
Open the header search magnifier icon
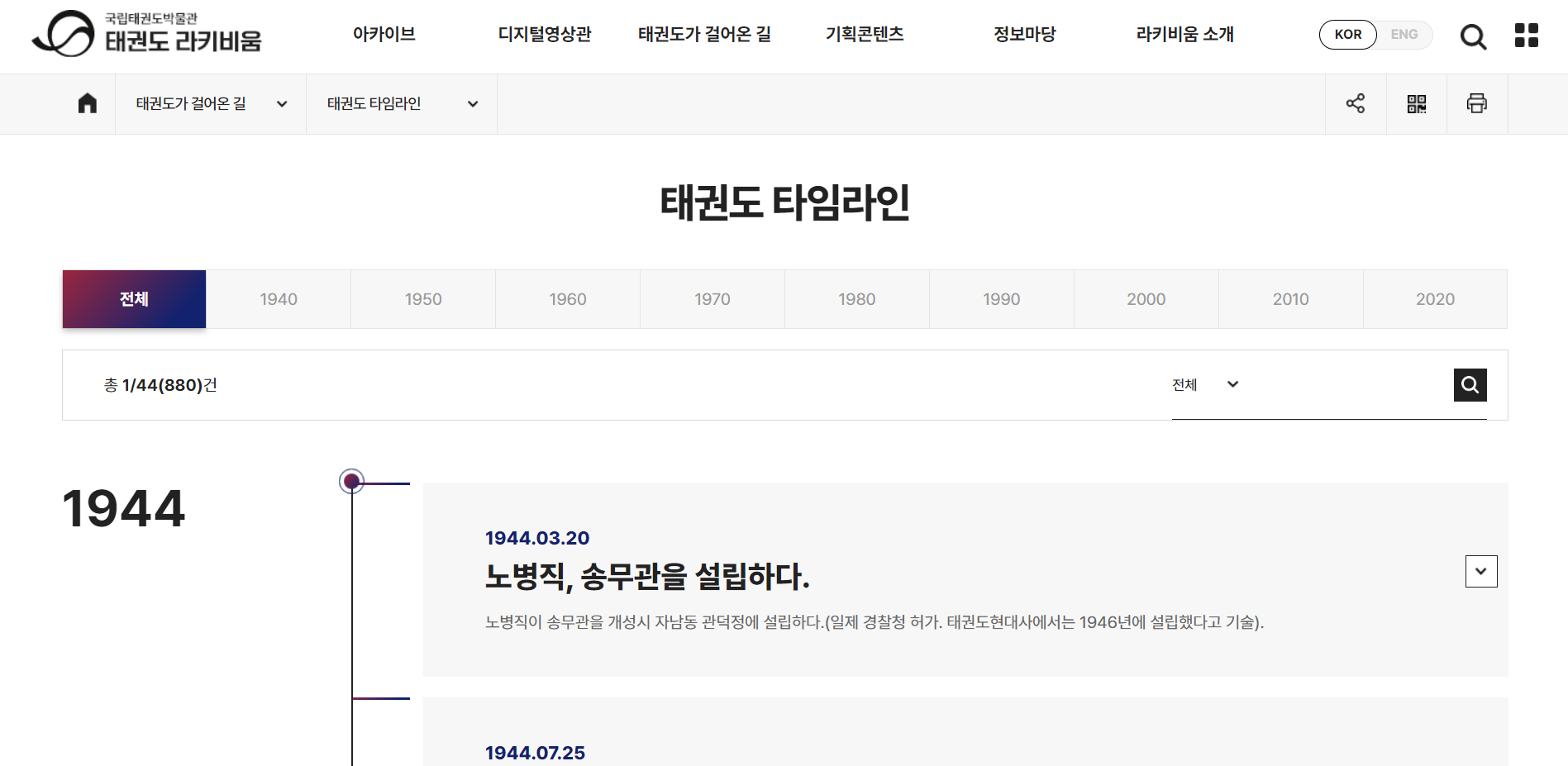1473,36
